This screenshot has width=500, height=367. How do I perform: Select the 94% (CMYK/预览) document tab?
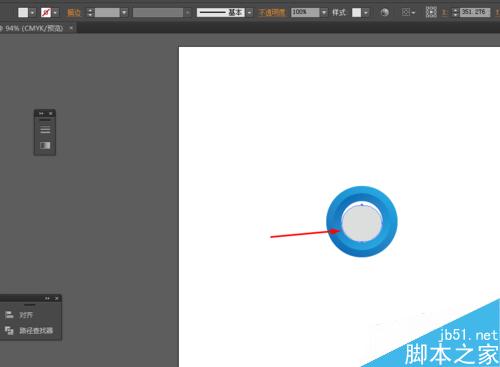point(34,28)
